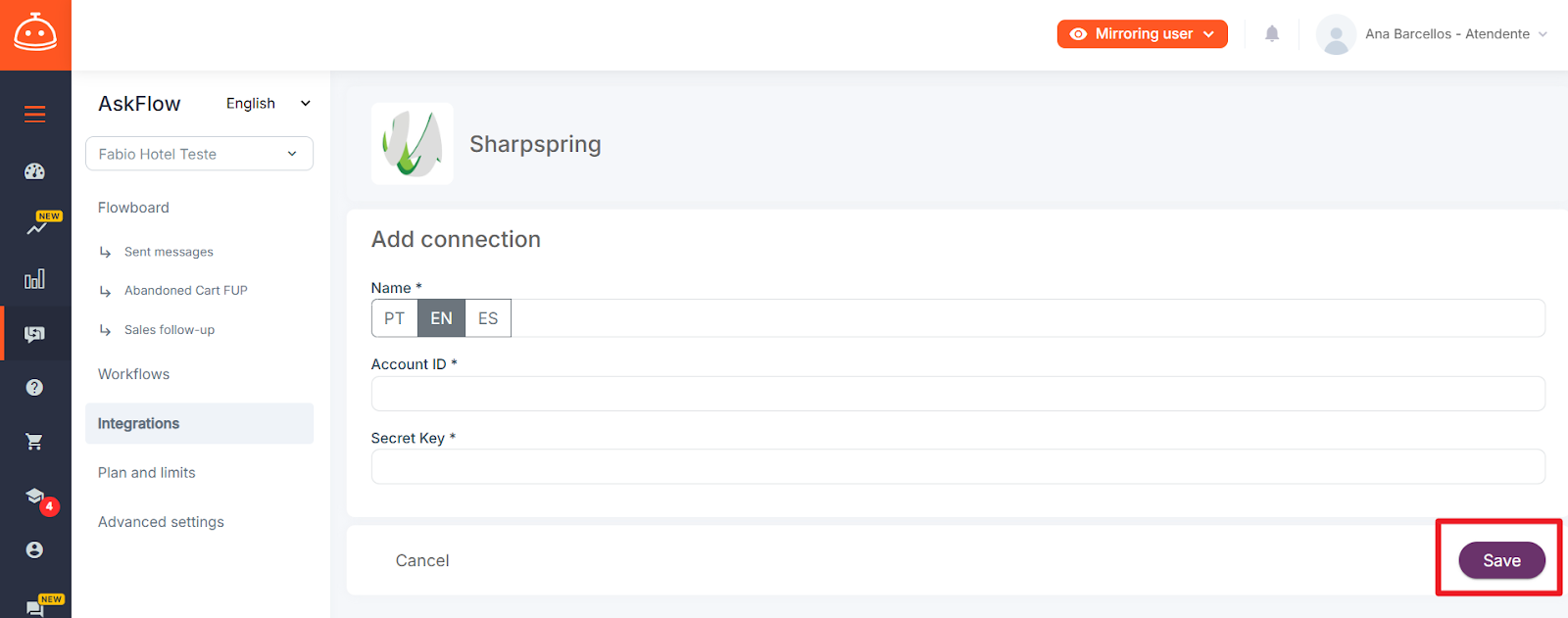Open the English language selector

[268, 103]
